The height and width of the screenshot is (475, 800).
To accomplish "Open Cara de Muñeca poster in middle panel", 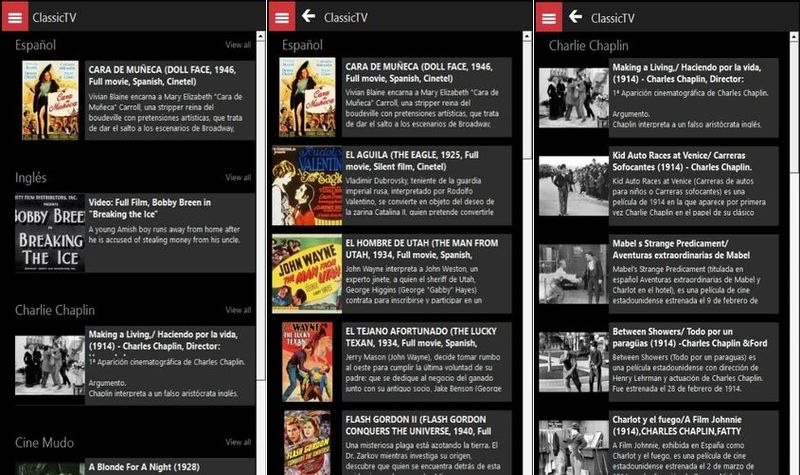I will [307, 97].
